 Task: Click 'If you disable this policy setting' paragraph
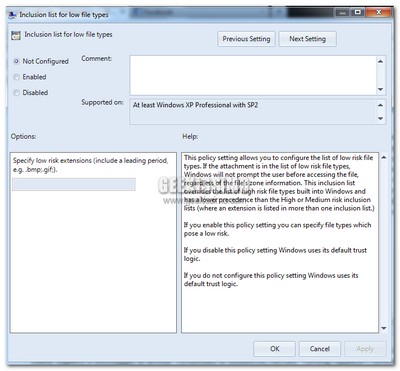coord(275,254)
